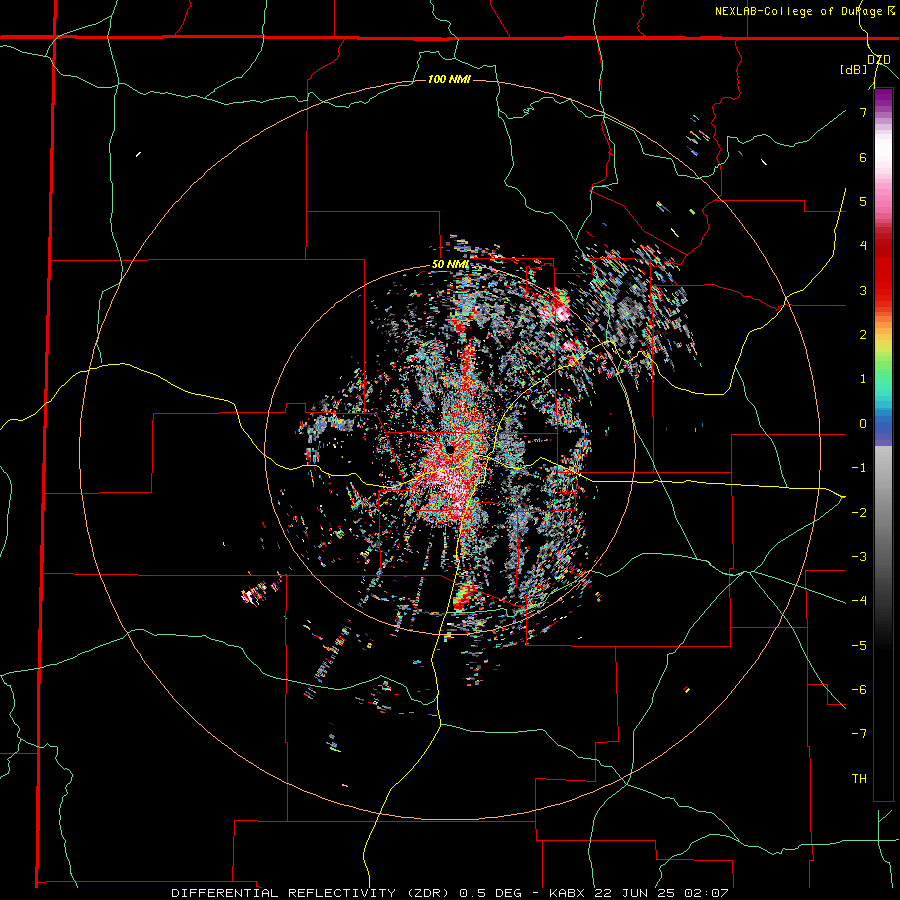Image resolution: width=900 pixels, height=900 pixels.
Task: Click the -4 value on color scale
Action: (x=859, y=601)
